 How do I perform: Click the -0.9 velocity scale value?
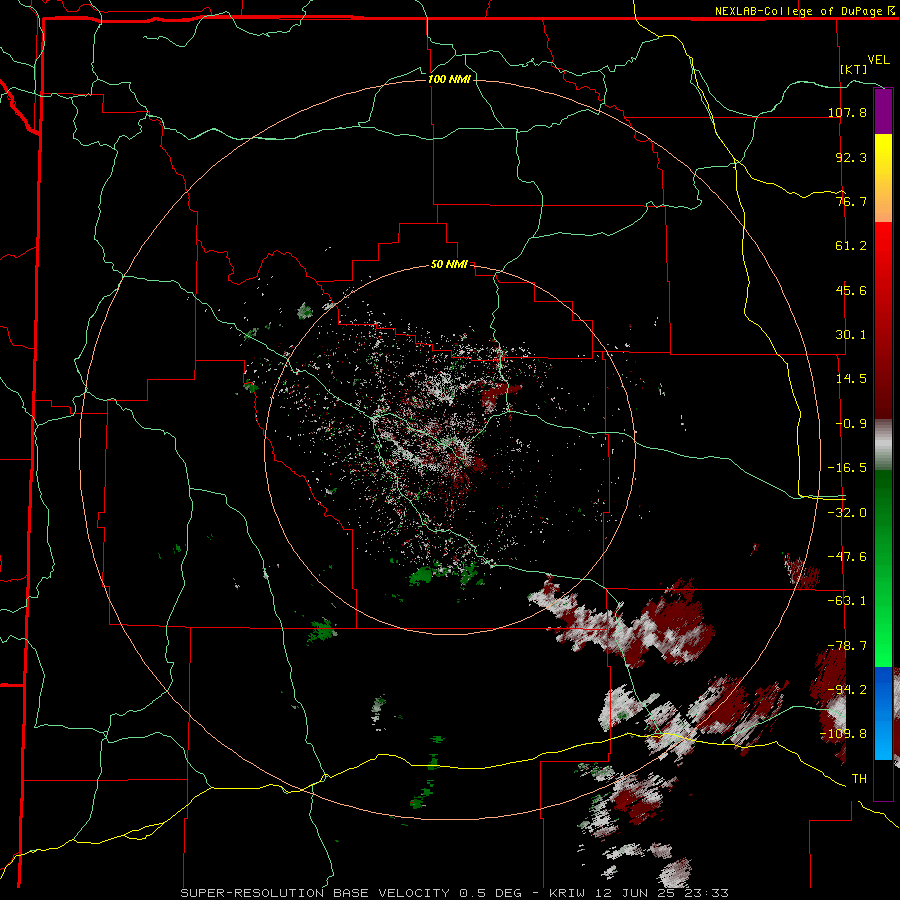pyautogui.click(x=851, y=424)
